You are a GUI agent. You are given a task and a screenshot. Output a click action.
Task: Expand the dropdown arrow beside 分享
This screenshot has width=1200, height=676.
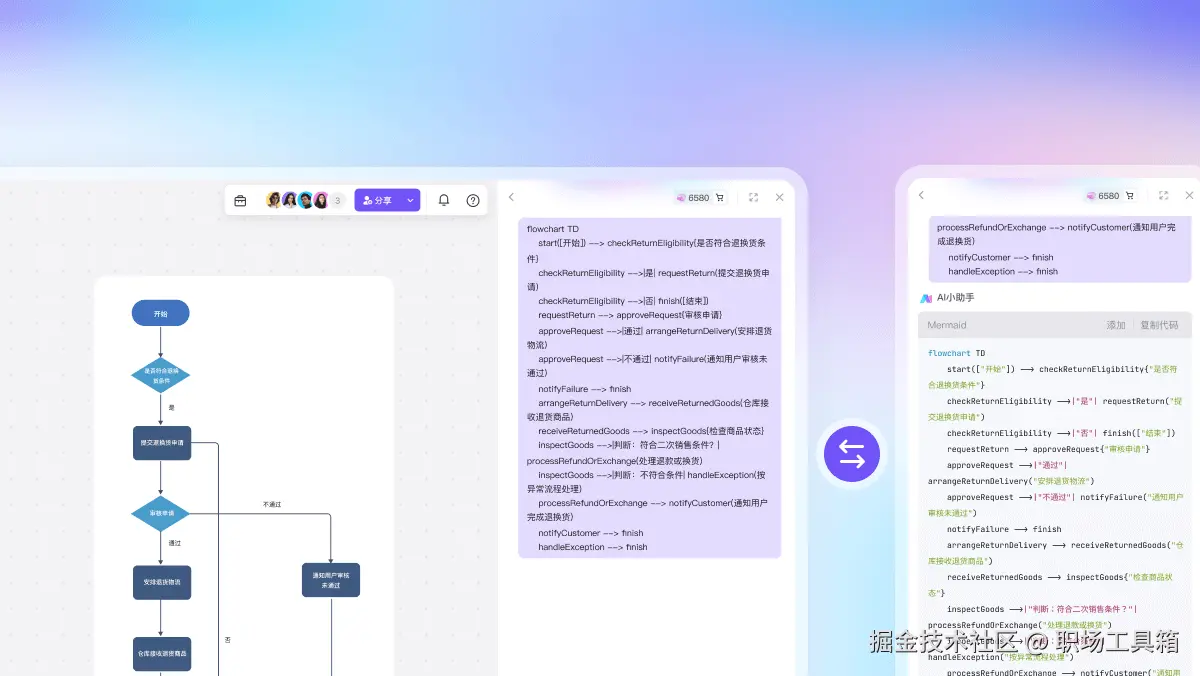tap(410, 200)
